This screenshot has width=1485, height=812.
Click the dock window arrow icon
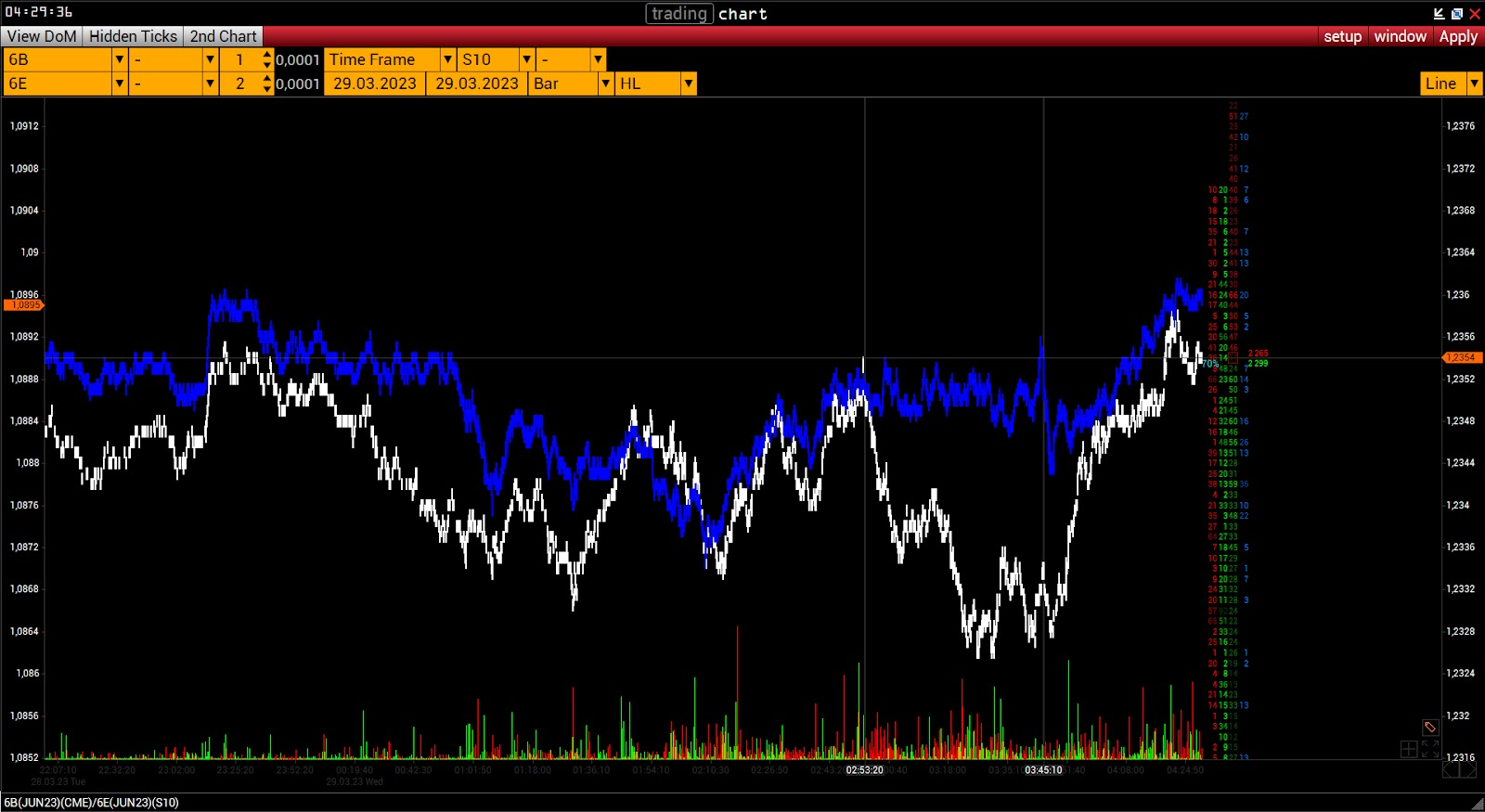[1439, 13]
